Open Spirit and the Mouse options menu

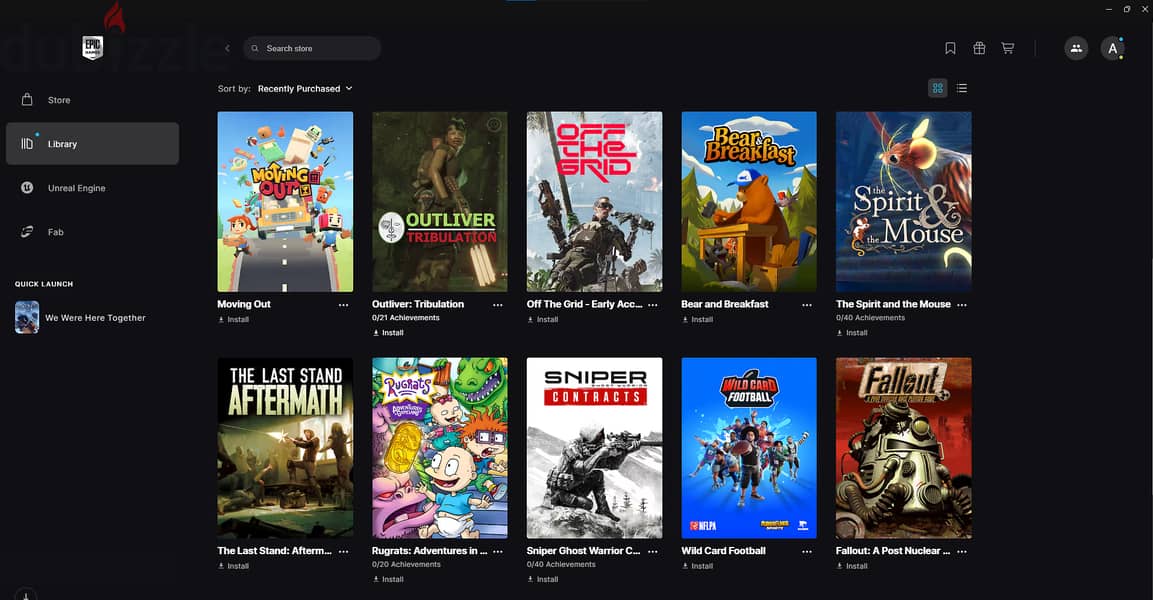(x=962, y=304)
